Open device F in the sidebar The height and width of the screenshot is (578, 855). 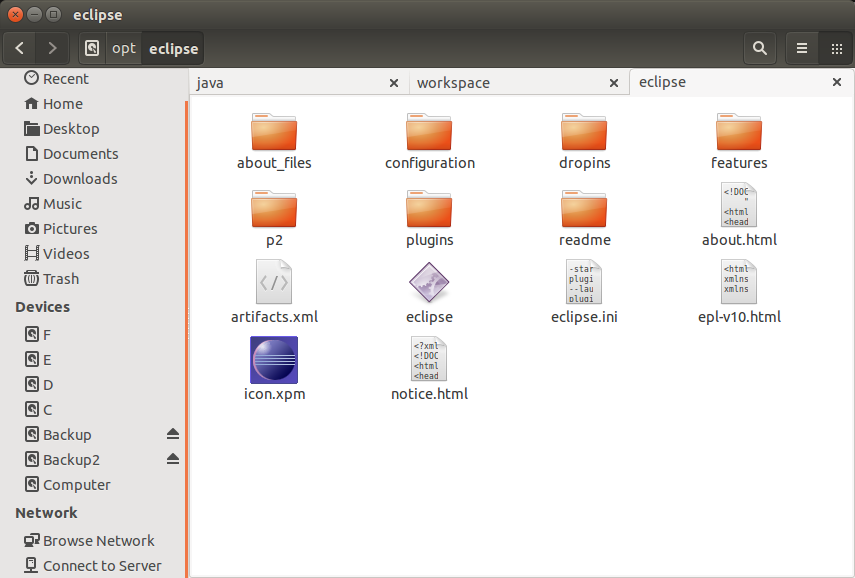click(94, 335)
